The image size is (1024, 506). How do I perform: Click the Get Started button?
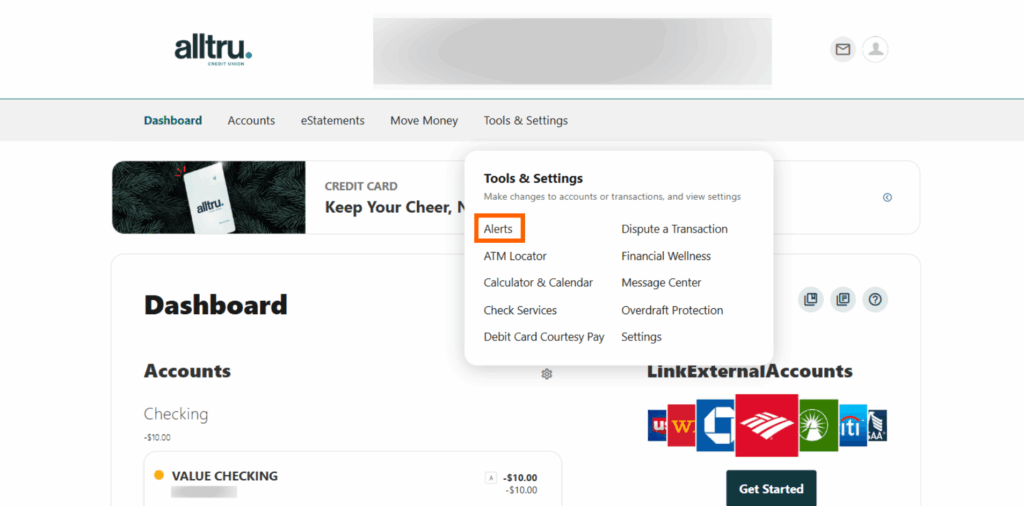point(771,489)
